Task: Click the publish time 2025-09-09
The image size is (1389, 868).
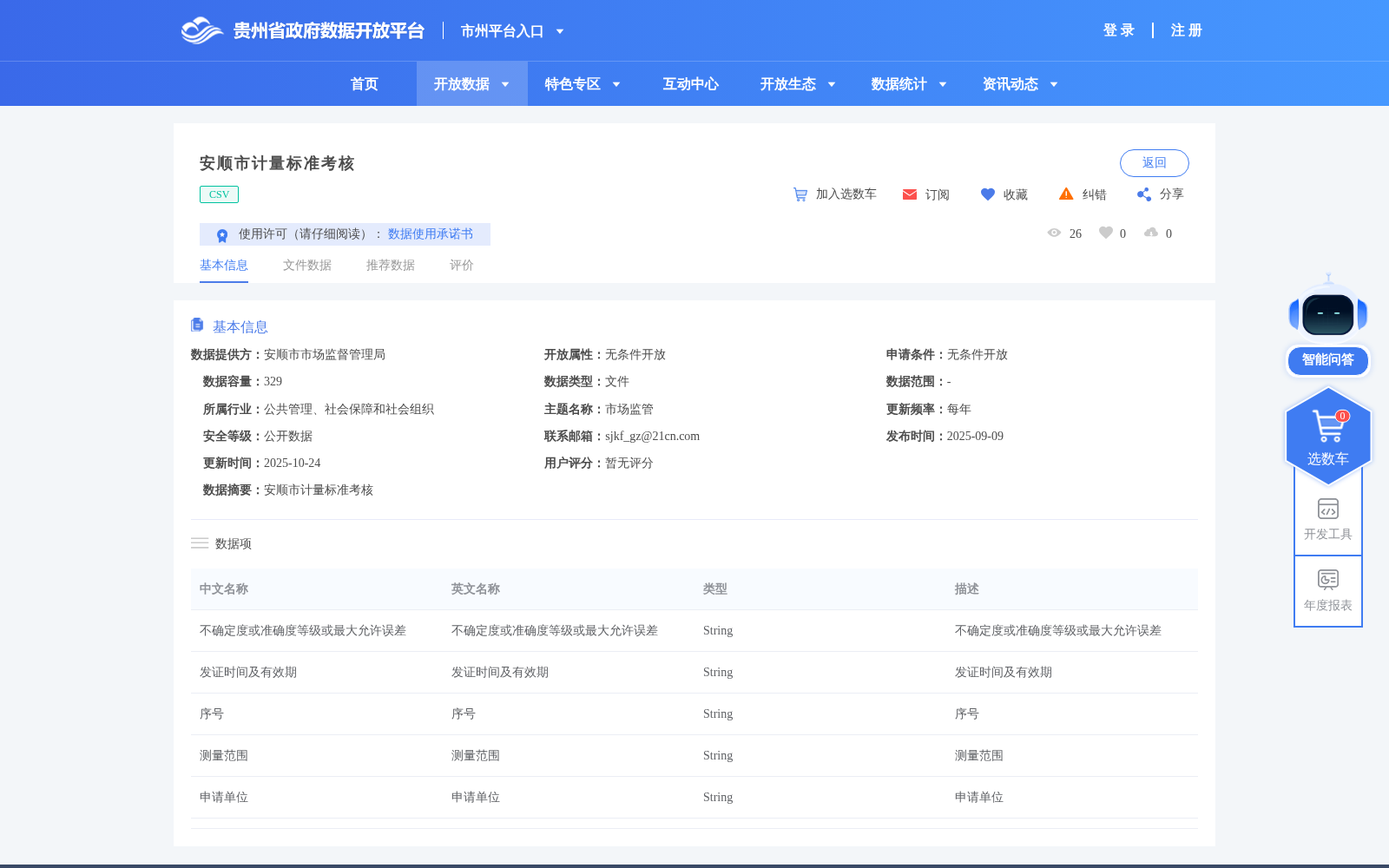Action: pyautogui.click(x=975, y=437)
